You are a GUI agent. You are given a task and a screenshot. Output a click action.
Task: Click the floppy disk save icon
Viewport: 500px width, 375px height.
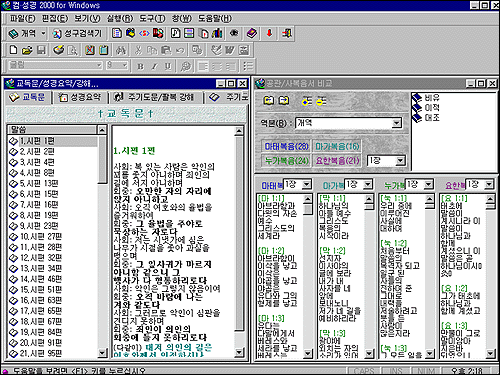point(41,50)
